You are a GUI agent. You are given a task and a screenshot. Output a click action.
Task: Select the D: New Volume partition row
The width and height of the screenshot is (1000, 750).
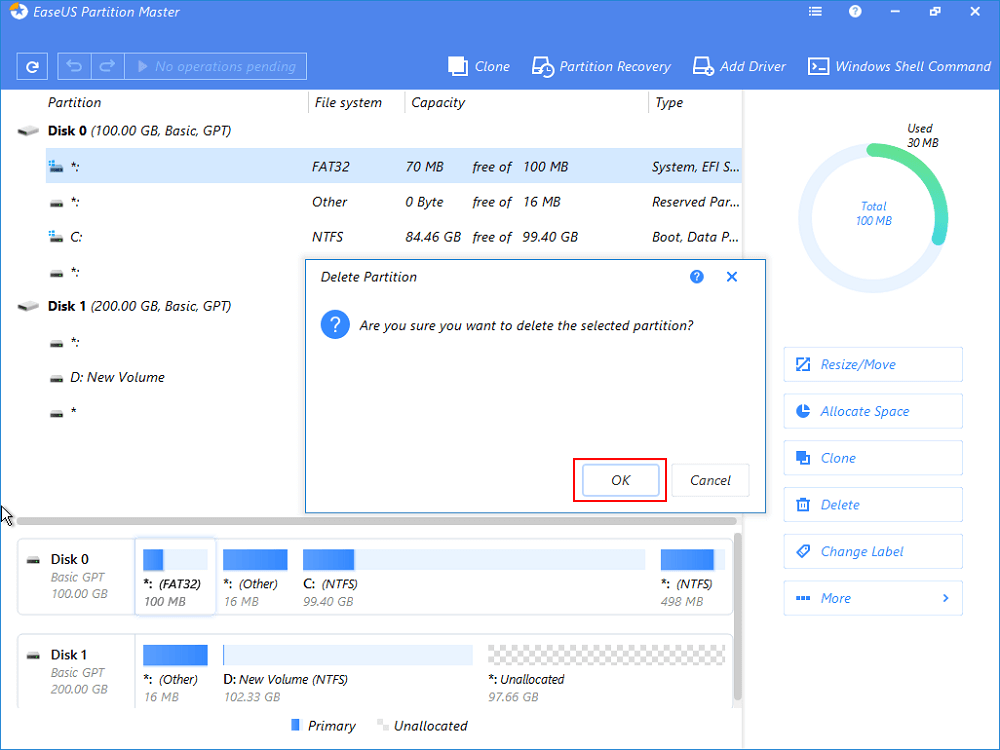click(x=117, y=378)
